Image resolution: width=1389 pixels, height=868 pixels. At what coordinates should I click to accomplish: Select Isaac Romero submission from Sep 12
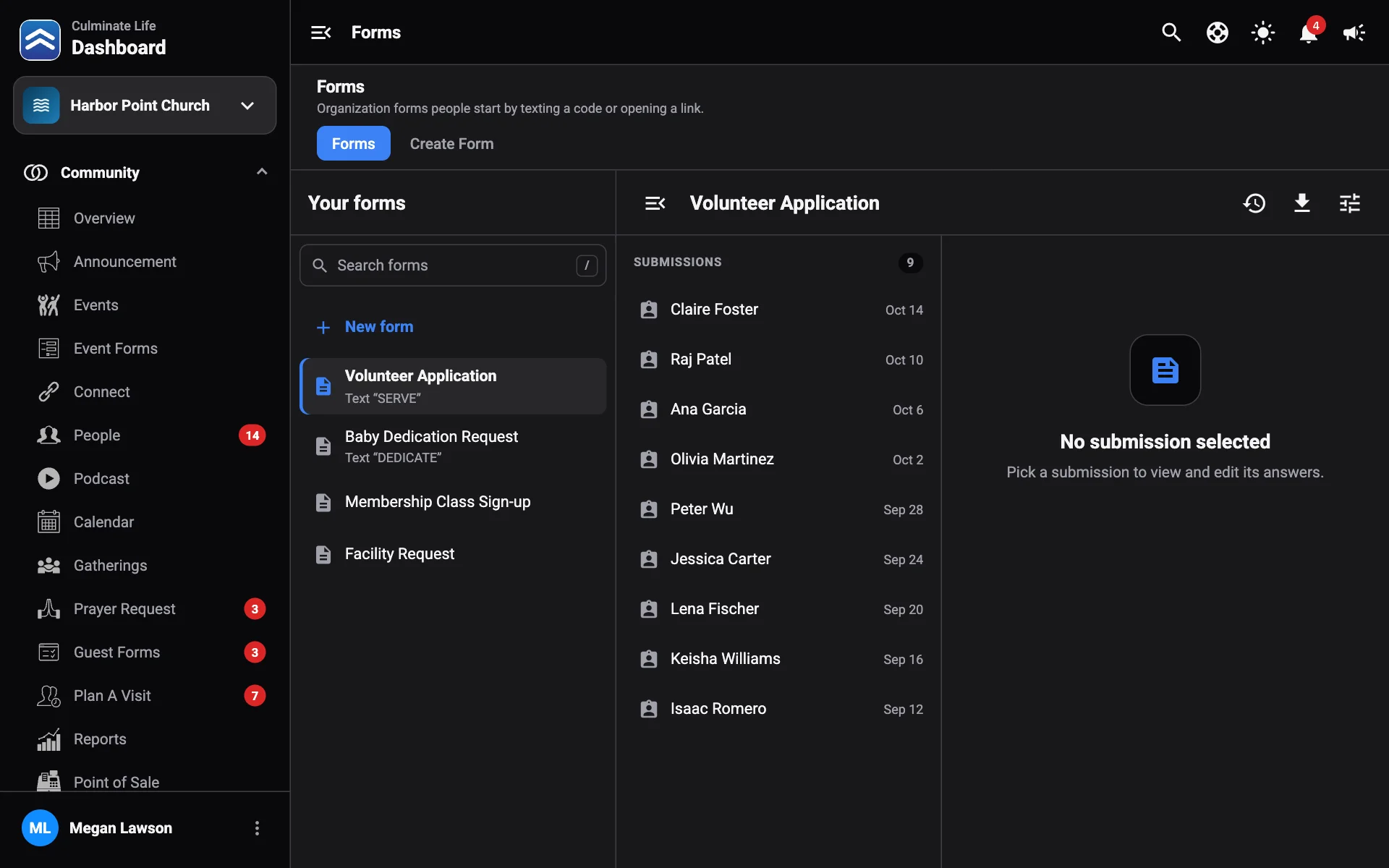click(x=778, y=709)
